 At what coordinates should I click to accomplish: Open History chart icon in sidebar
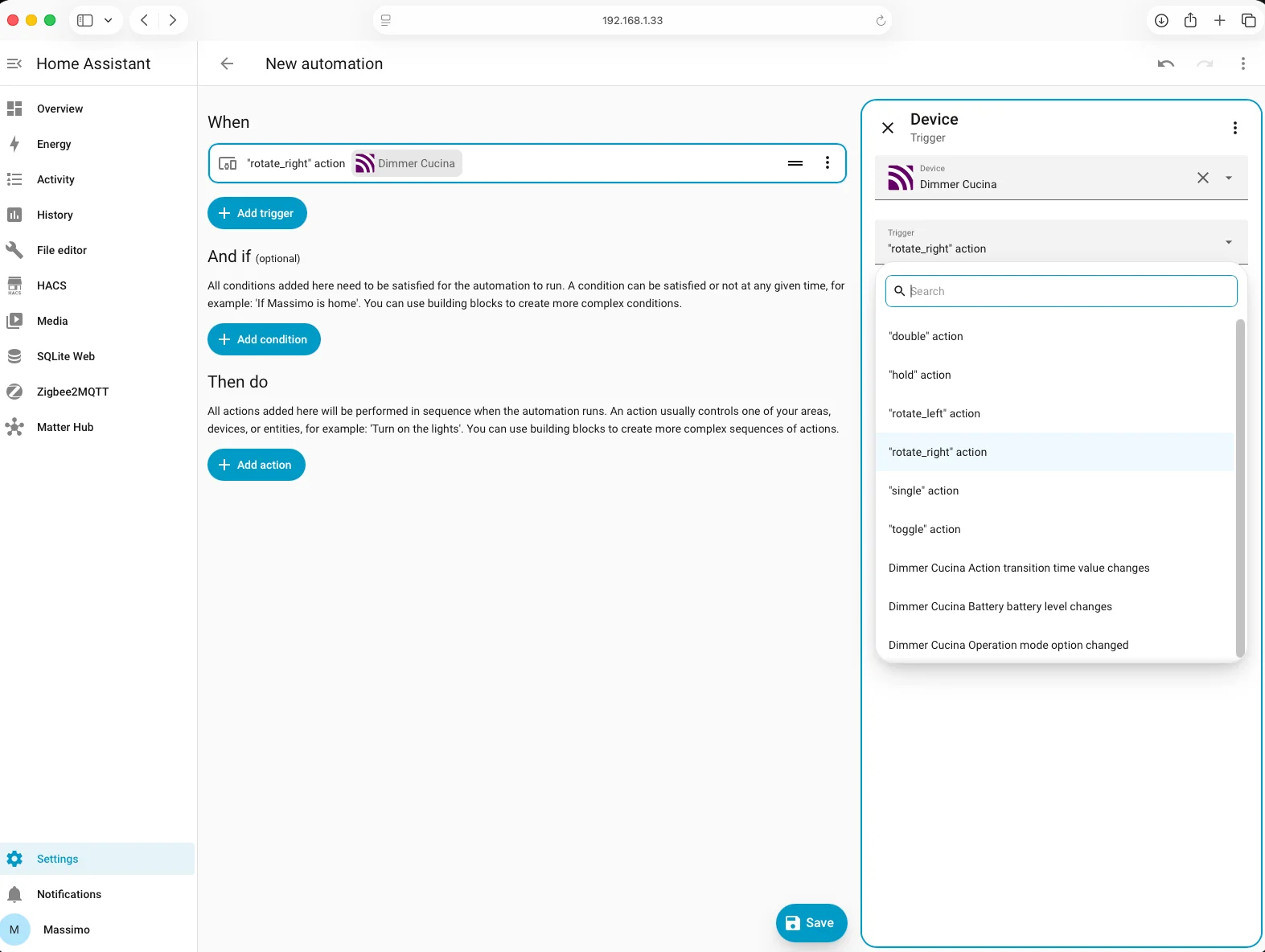[14, 215]
